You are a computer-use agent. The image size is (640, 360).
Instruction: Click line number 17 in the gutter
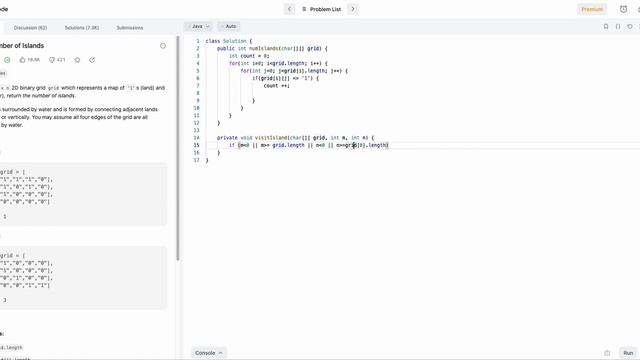pos(196,160)
